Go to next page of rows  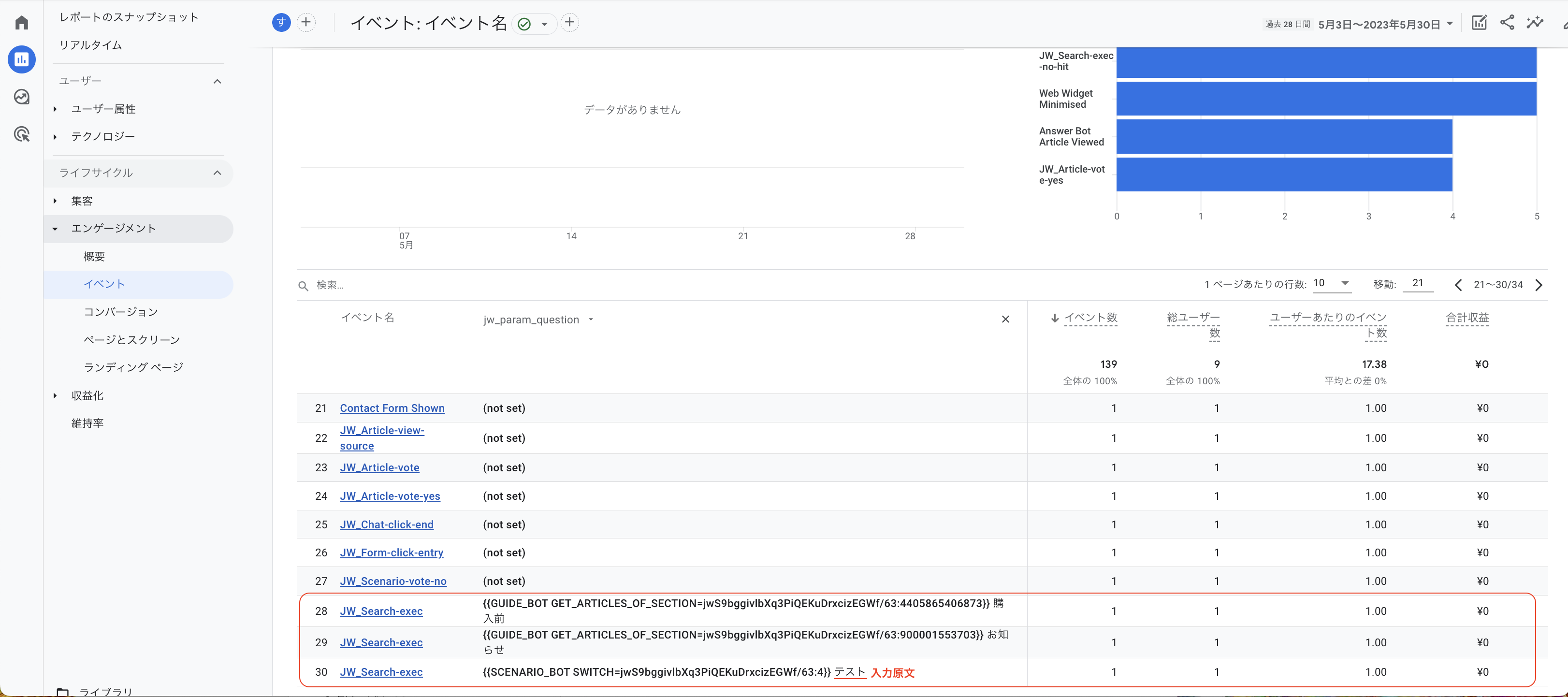click(1538, 285)
